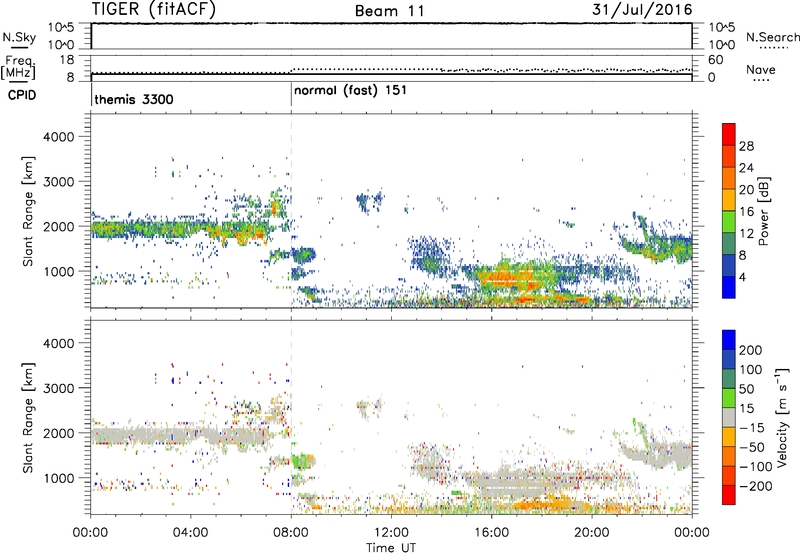This screenshot has width=800, height=554.
Task: Click the -100 tick on Velocity colorbar
Action: tap(756, 467)
